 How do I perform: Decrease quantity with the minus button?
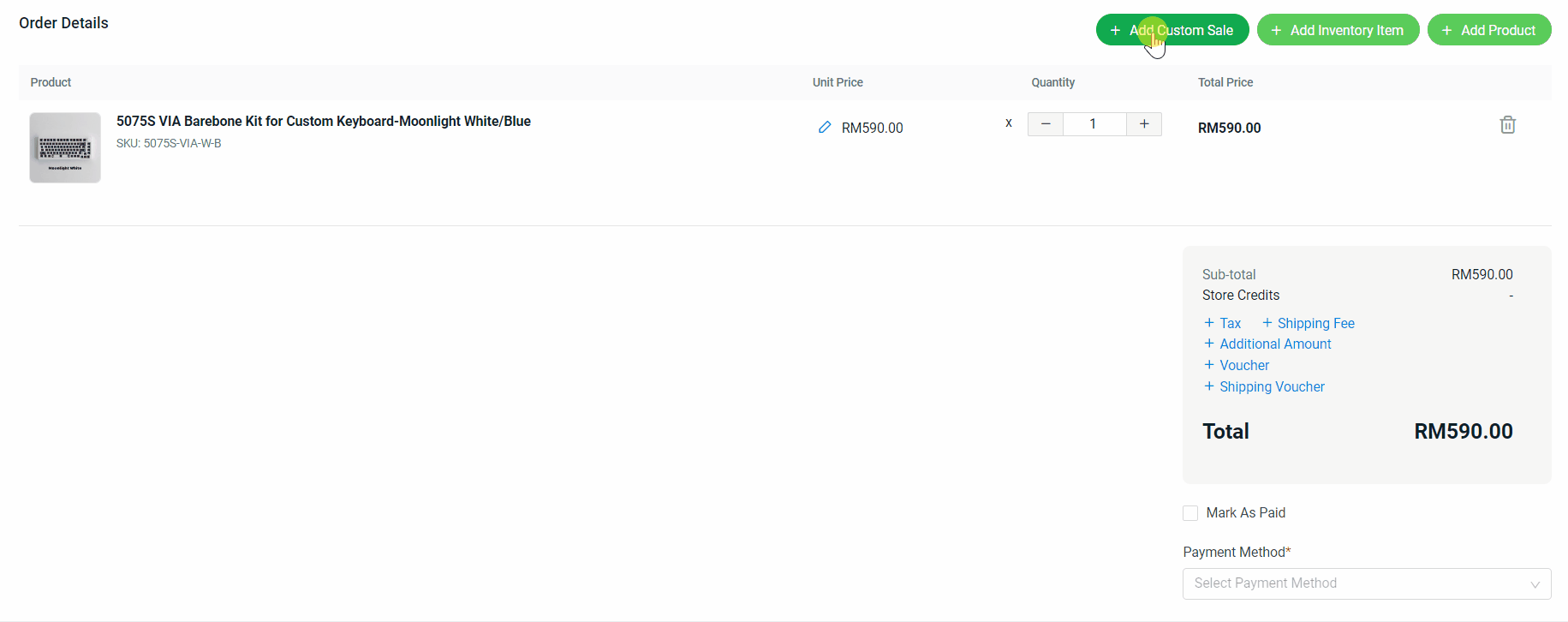1045,124
